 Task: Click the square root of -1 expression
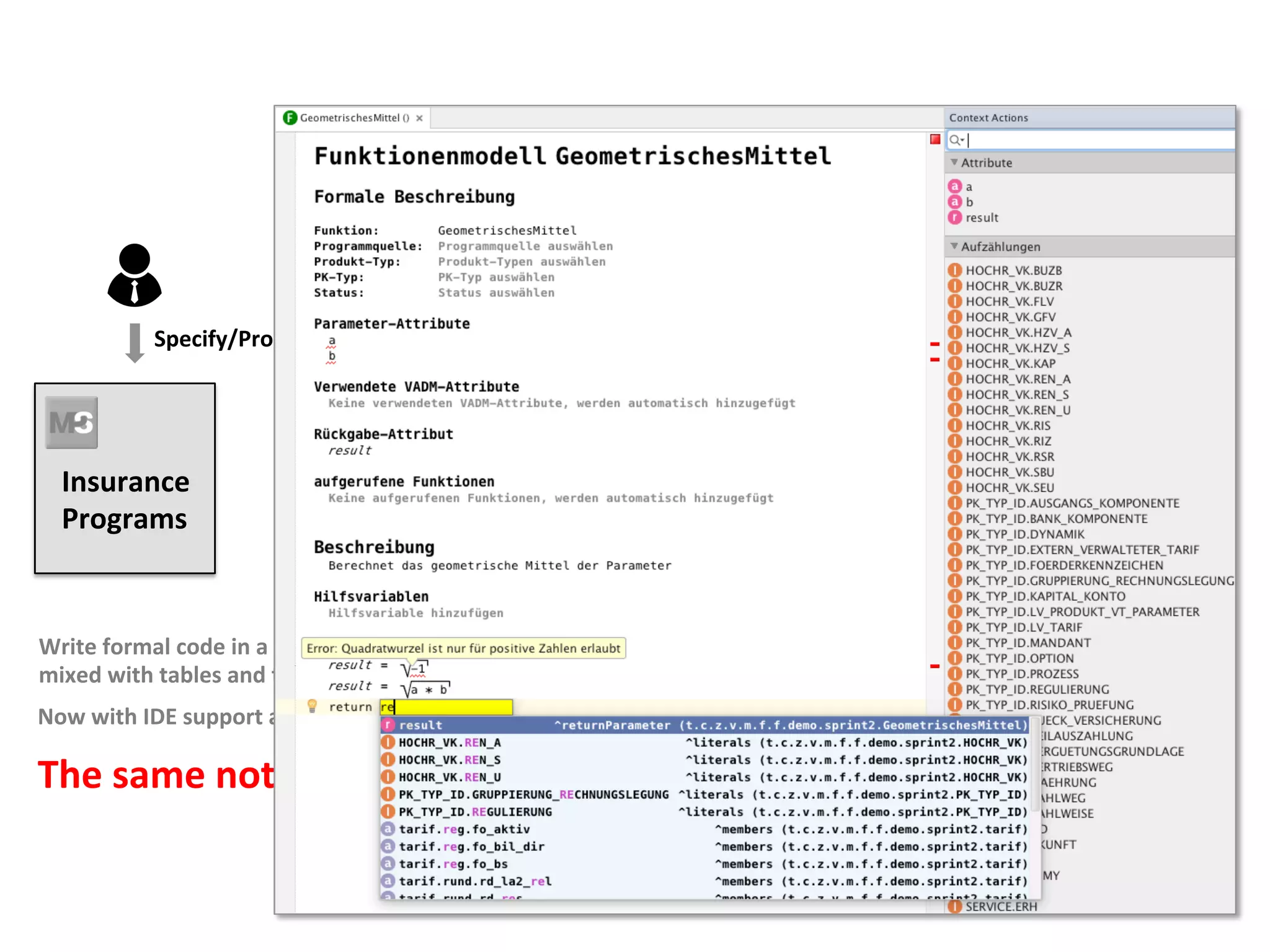[x=414, y=668]
